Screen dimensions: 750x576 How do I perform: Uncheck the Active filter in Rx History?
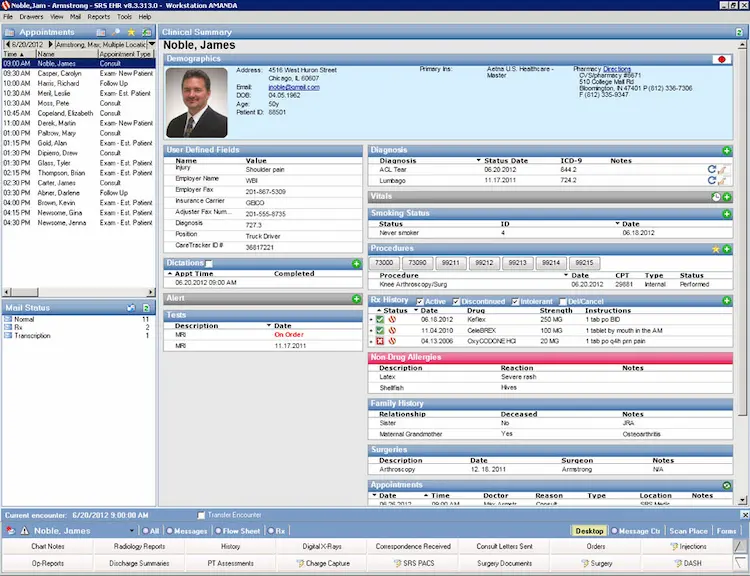417,301
